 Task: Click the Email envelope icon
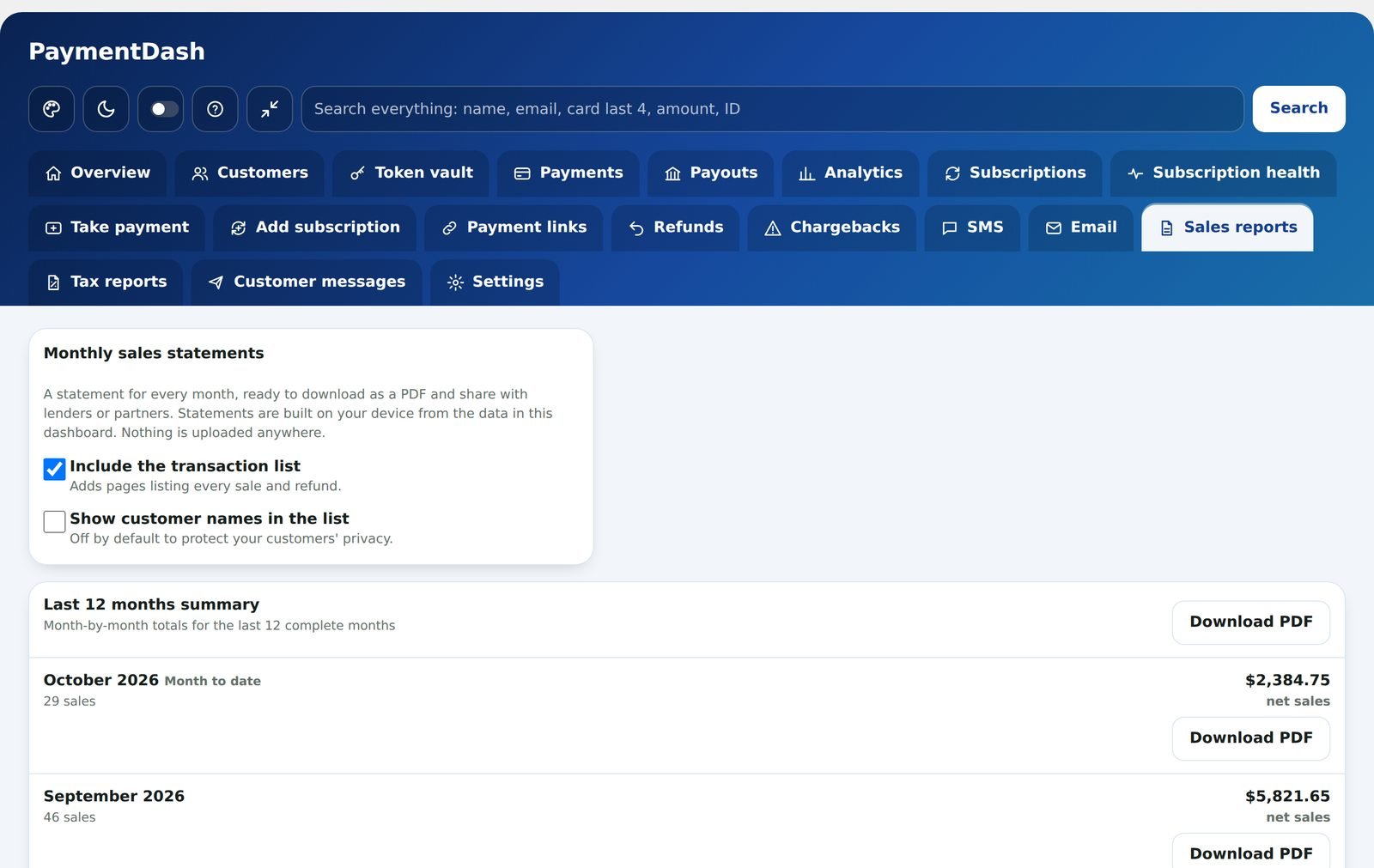click(1054, 228)
